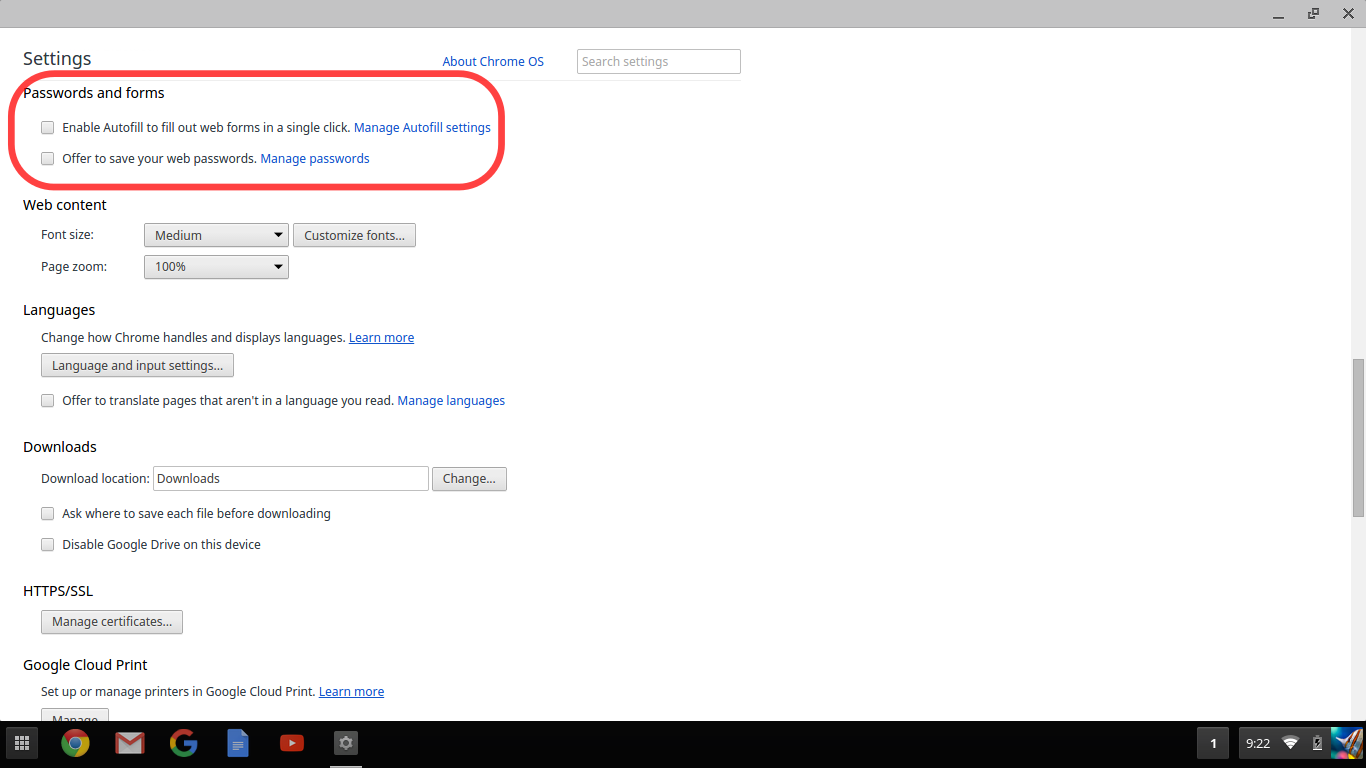Screen dimensions: 1366x768
Task: Click the About Chrome OS link
Action: 493,62
